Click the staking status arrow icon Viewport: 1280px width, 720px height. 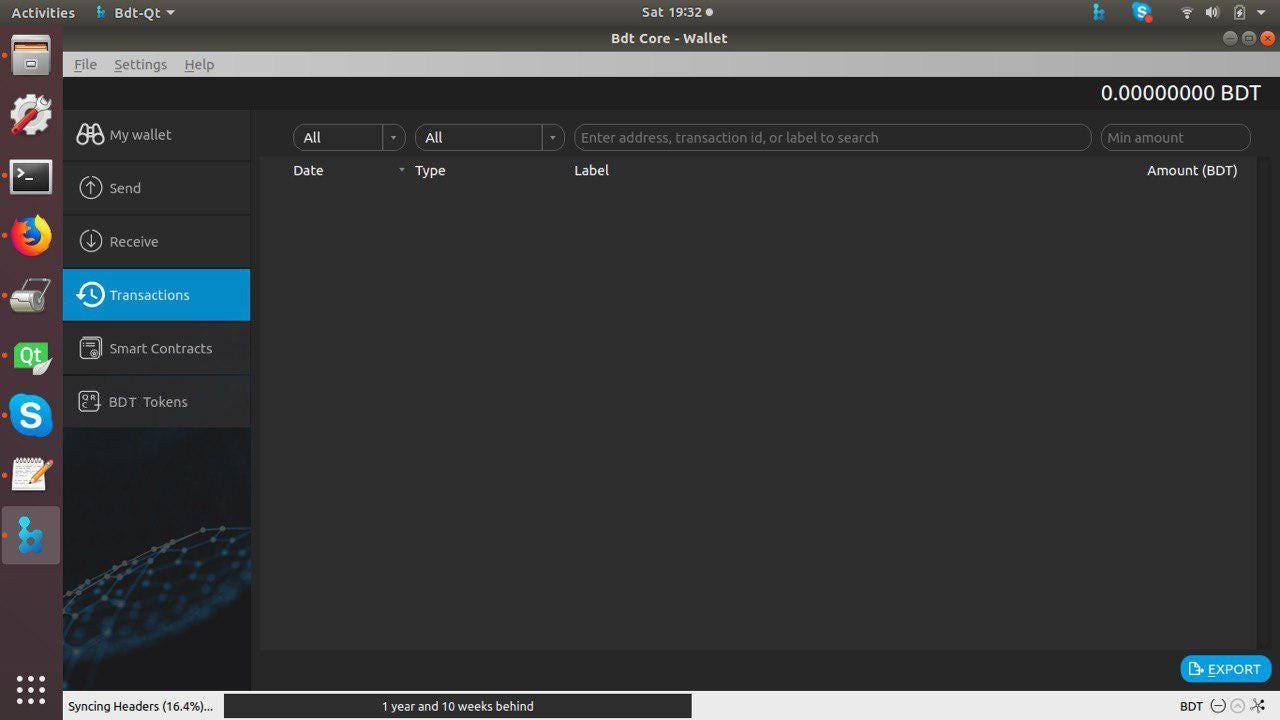pos(1238,706)
